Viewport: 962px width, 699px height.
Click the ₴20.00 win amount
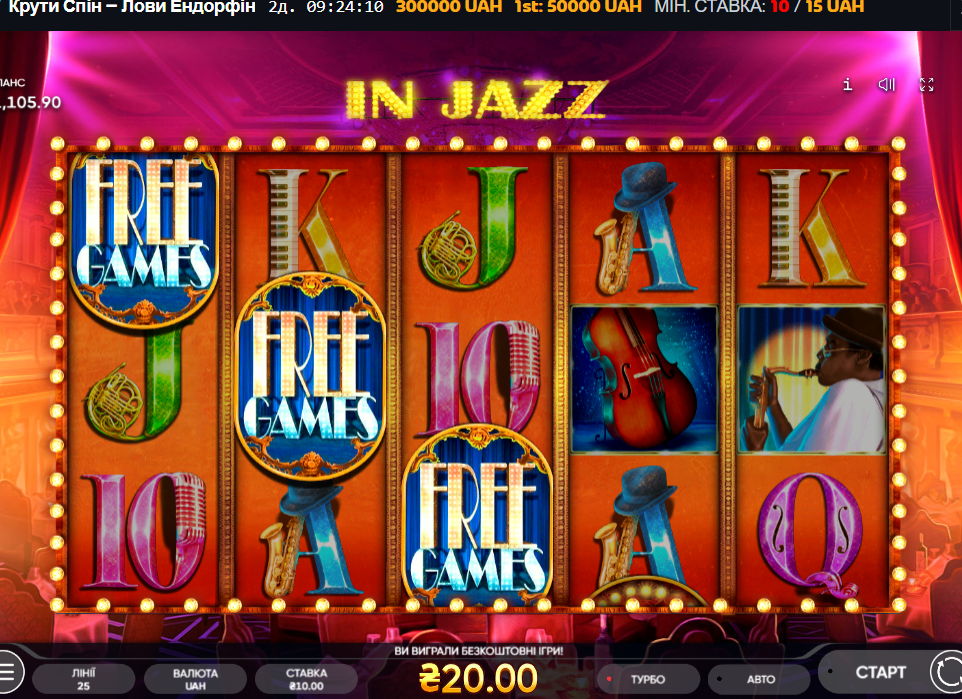pos(478,679)
